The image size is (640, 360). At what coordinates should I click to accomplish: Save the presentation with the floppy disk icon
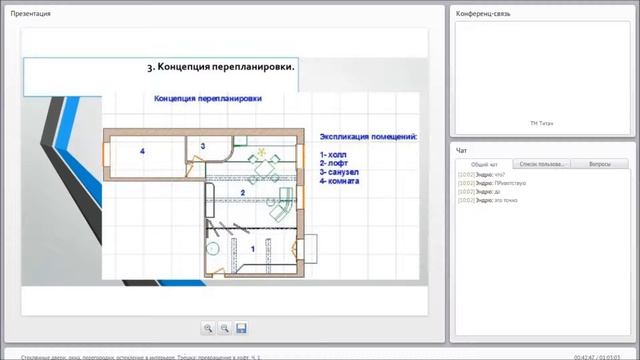tap(241, 328)
